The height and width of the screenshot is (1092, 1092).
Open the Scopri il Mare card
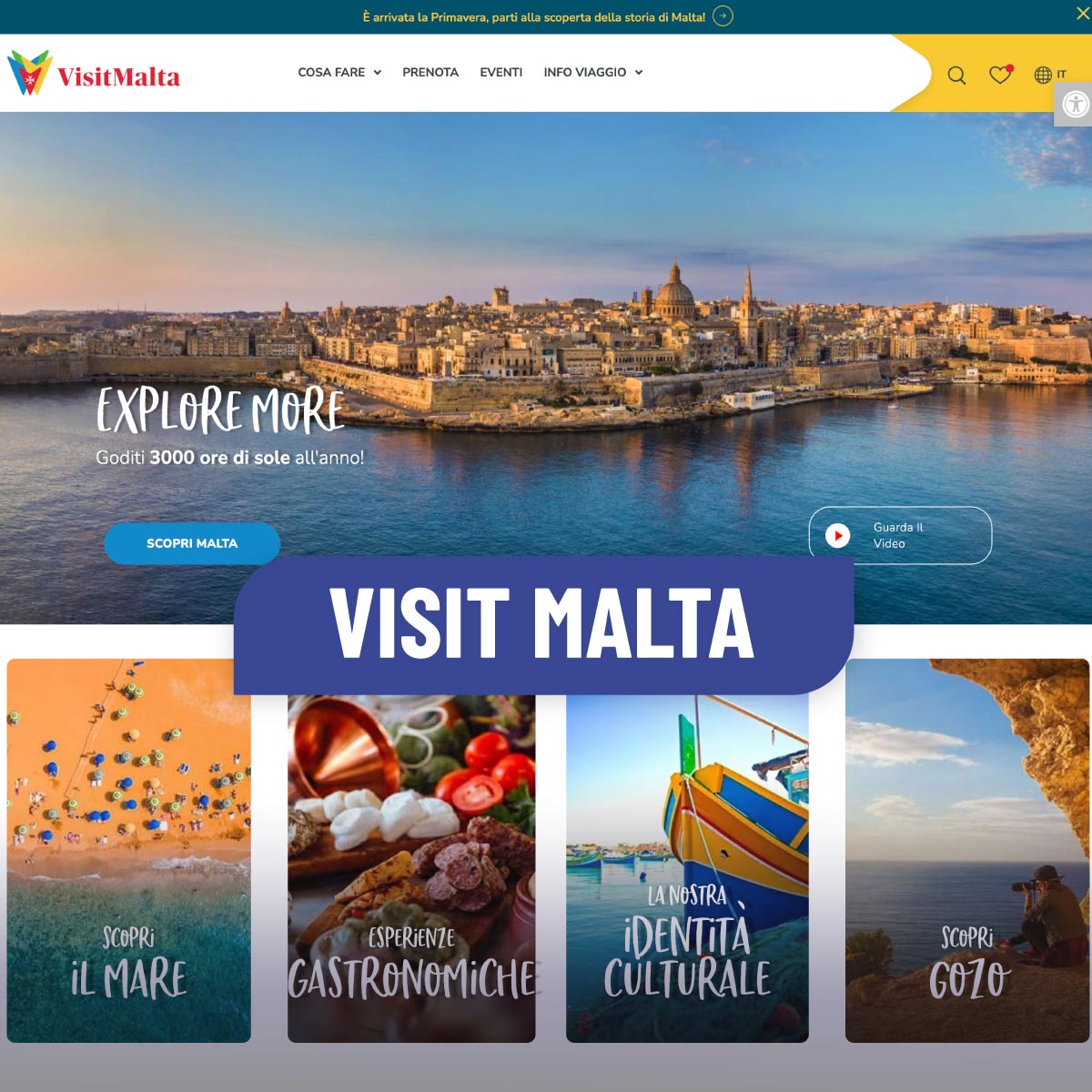129,851
